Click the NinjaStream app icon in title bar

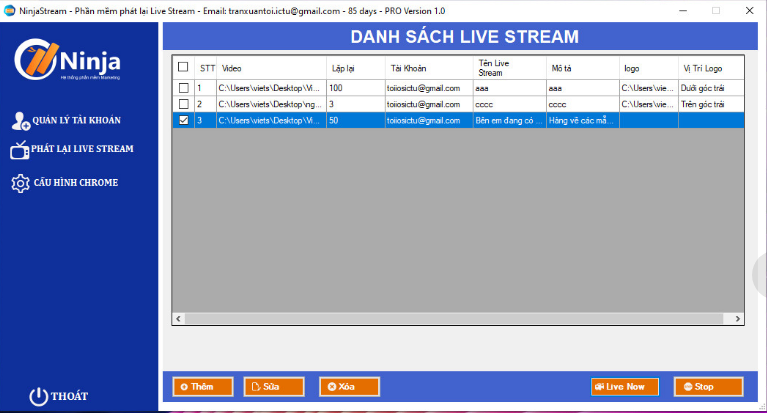pos(9,11)
